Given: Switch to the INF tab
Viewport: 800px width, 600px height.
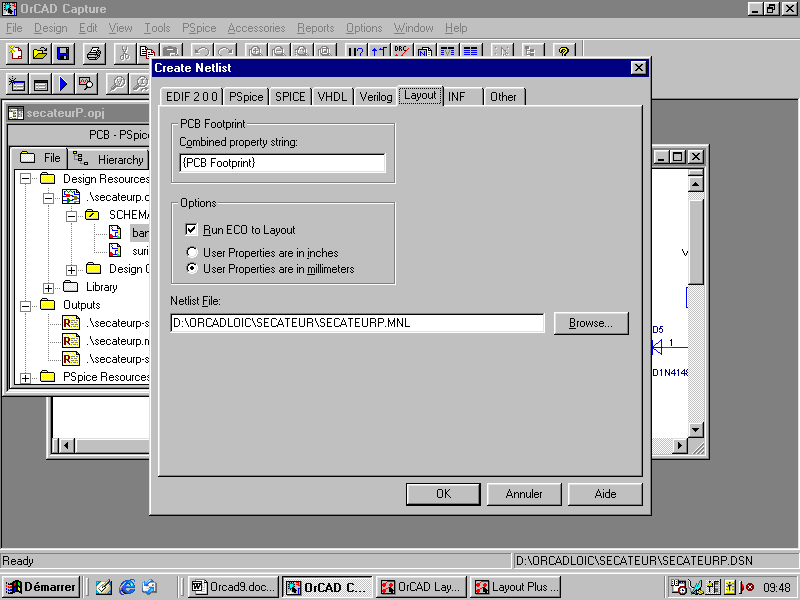Looking at the screenshot, I should (x=462, y=96).
